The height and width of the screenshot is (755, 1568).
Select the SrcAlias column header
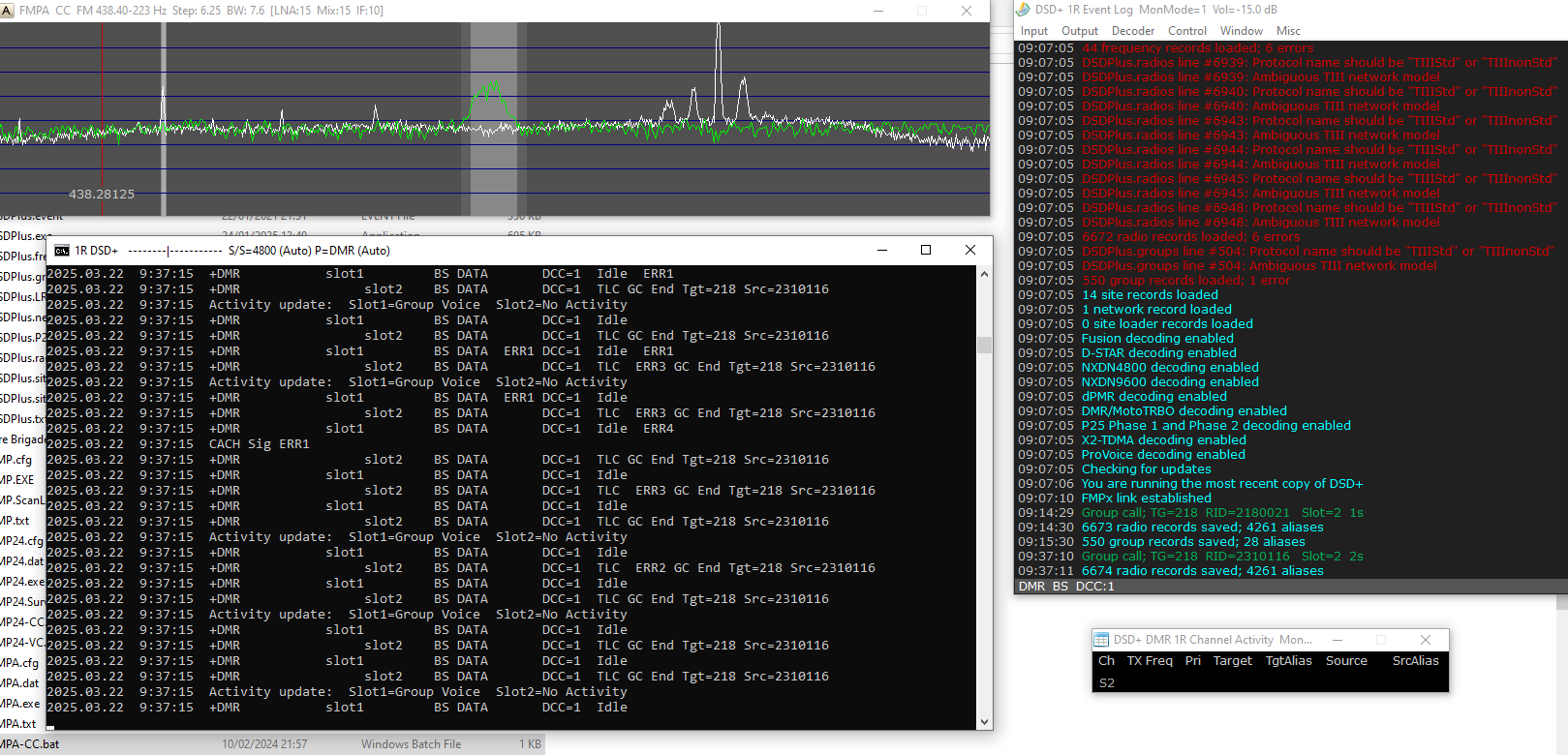tap(1416, 661)
